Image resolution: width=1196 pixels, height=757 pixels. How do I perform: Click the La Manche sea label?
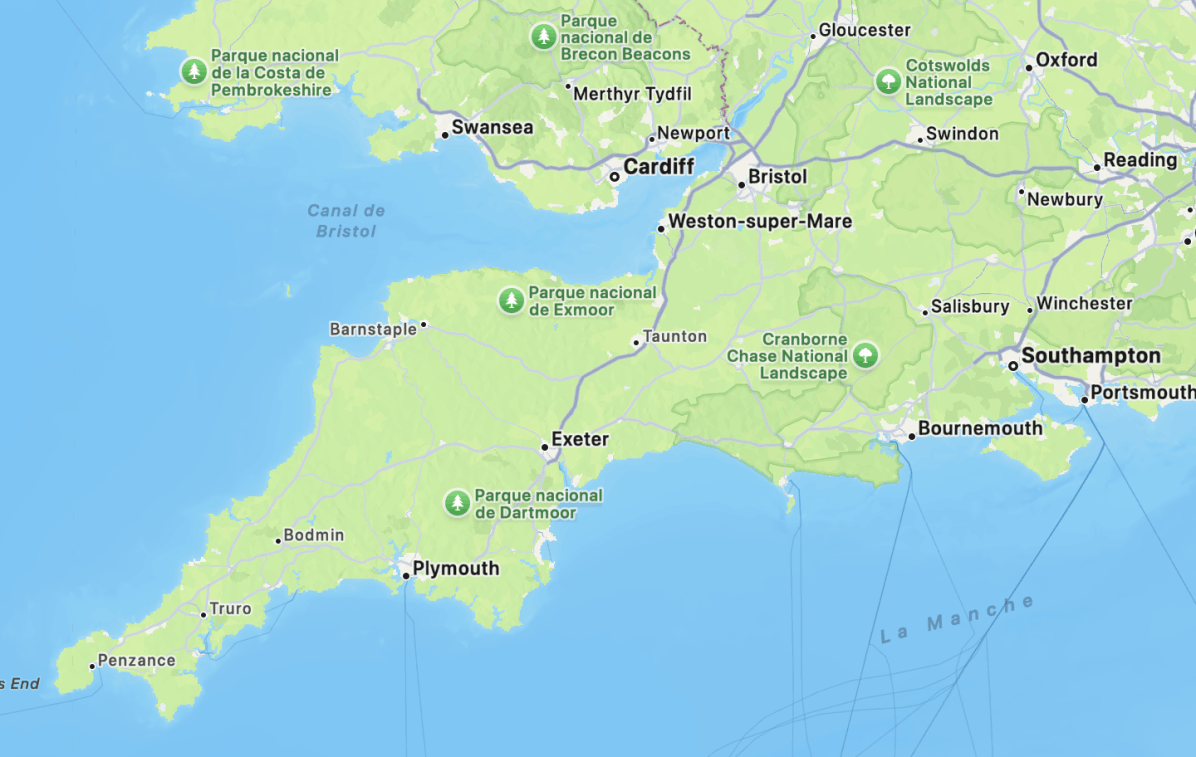tap(956, 619)
